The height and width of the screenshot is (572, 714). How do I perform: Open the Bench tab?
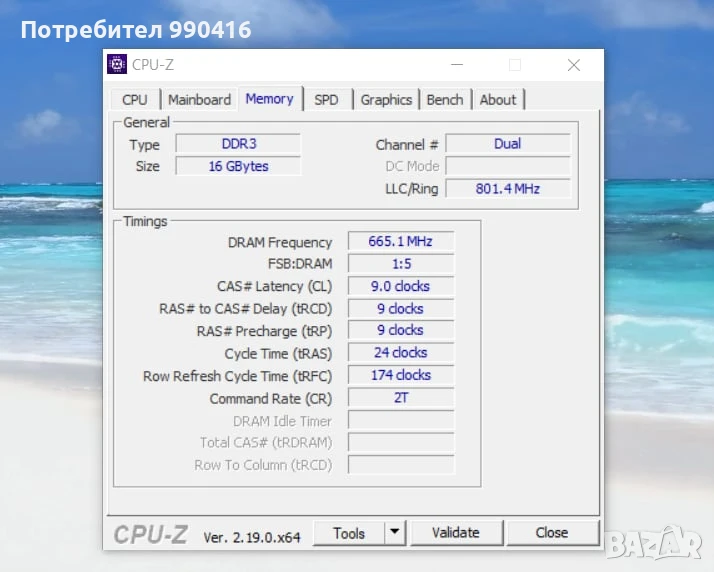pos(445,100)
